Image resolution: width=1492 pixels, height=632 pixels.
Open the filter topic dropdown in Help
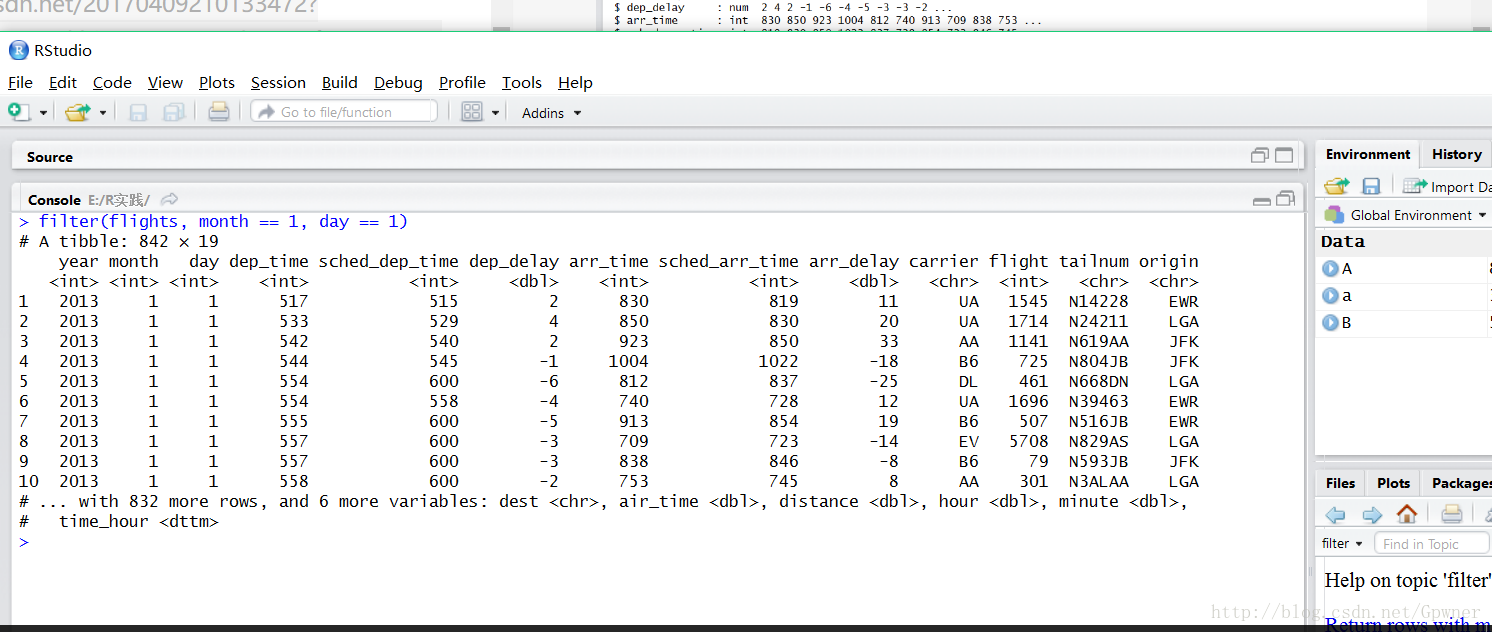1343,544
